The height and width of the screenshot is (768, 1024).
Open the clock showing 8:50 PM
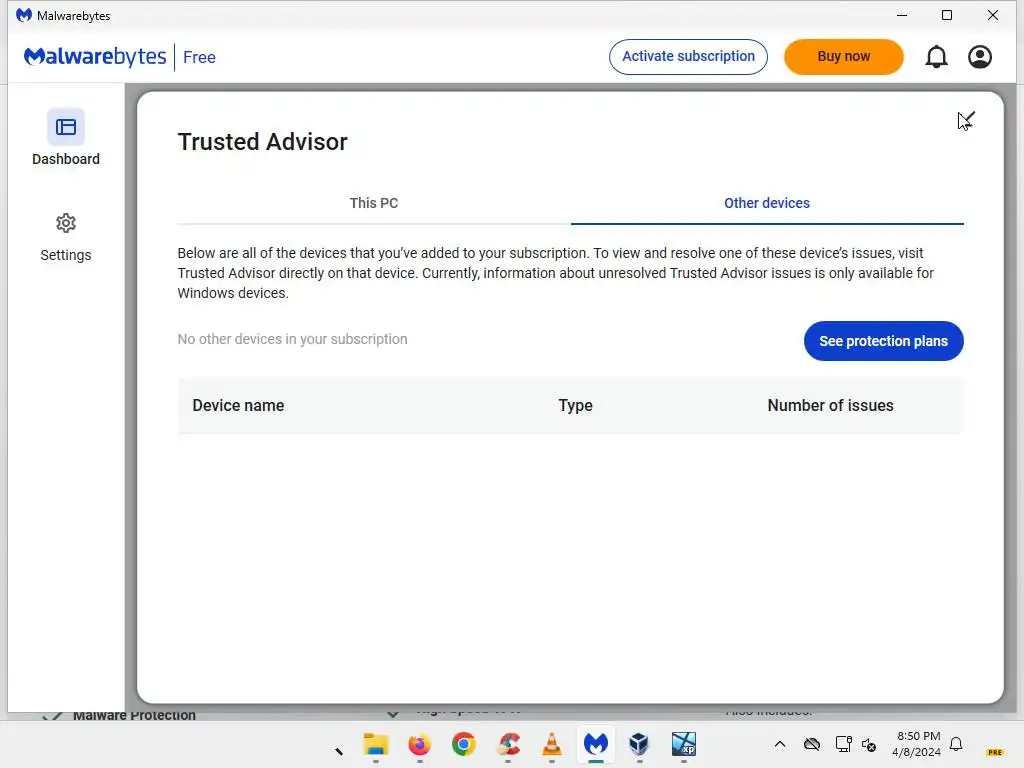pyautogui.click(x=917, y=744)
